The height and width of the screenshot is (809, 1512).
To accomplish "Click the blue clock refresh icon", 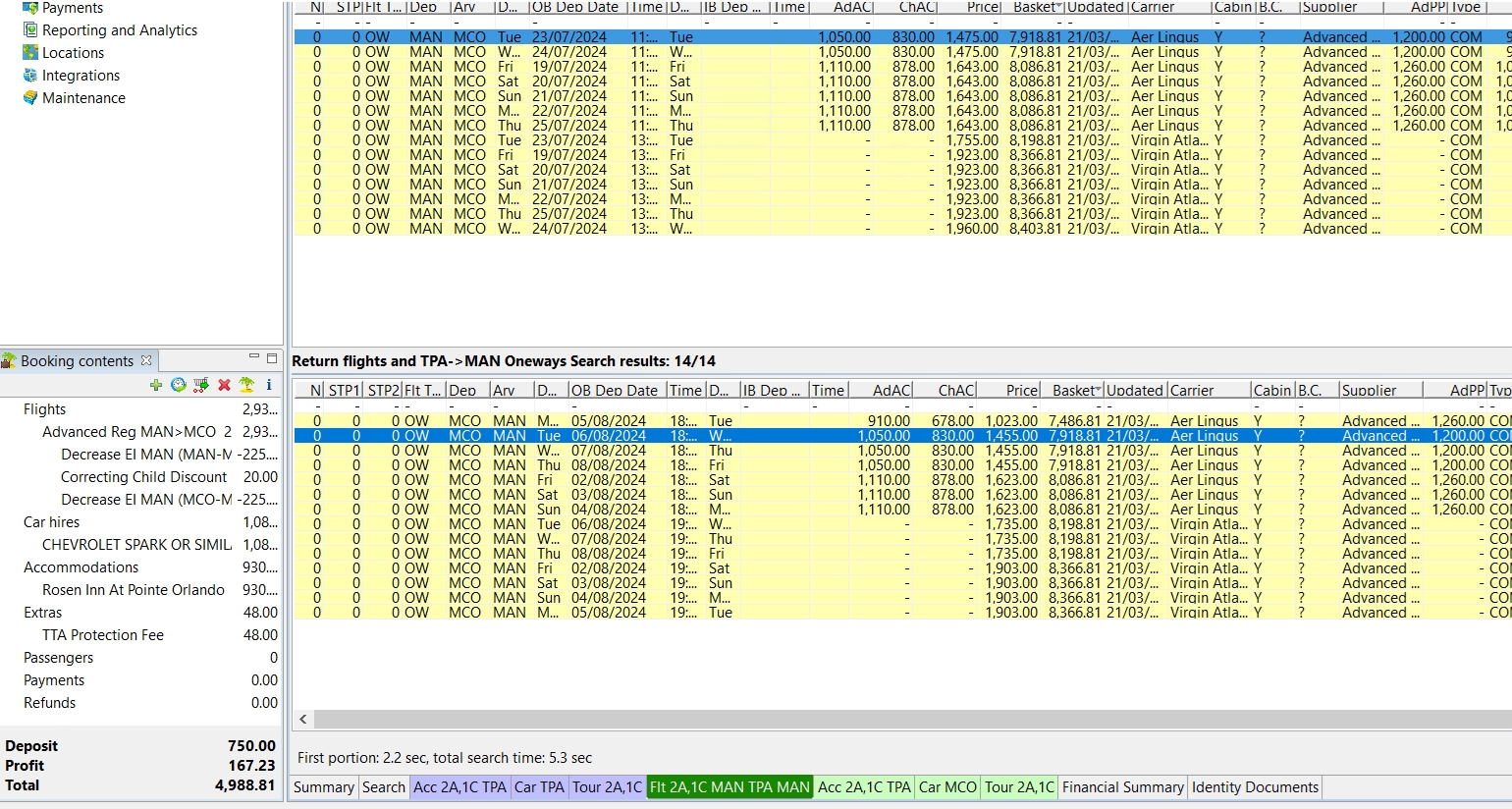I will click(179, 385).
